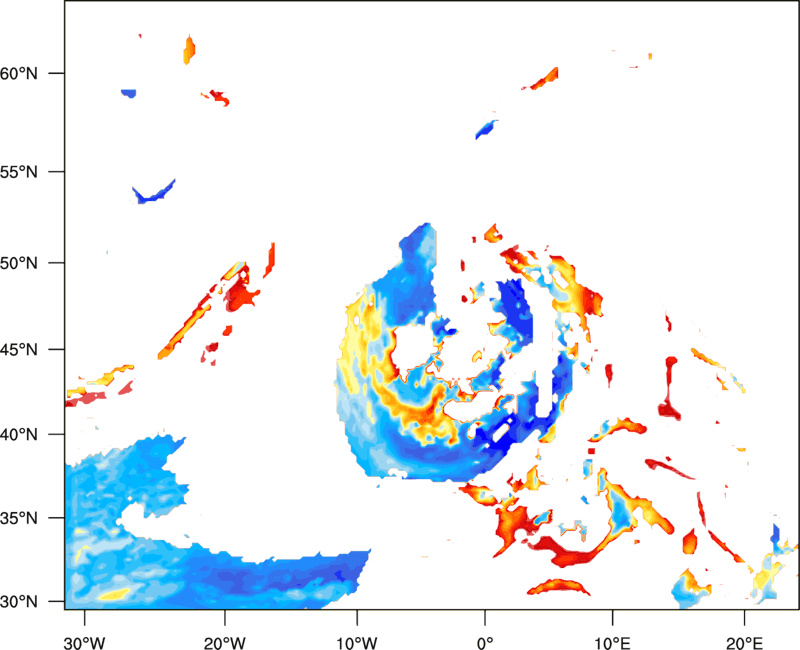
Task: Click the 20°E longitude label
Action: [744, 643]
